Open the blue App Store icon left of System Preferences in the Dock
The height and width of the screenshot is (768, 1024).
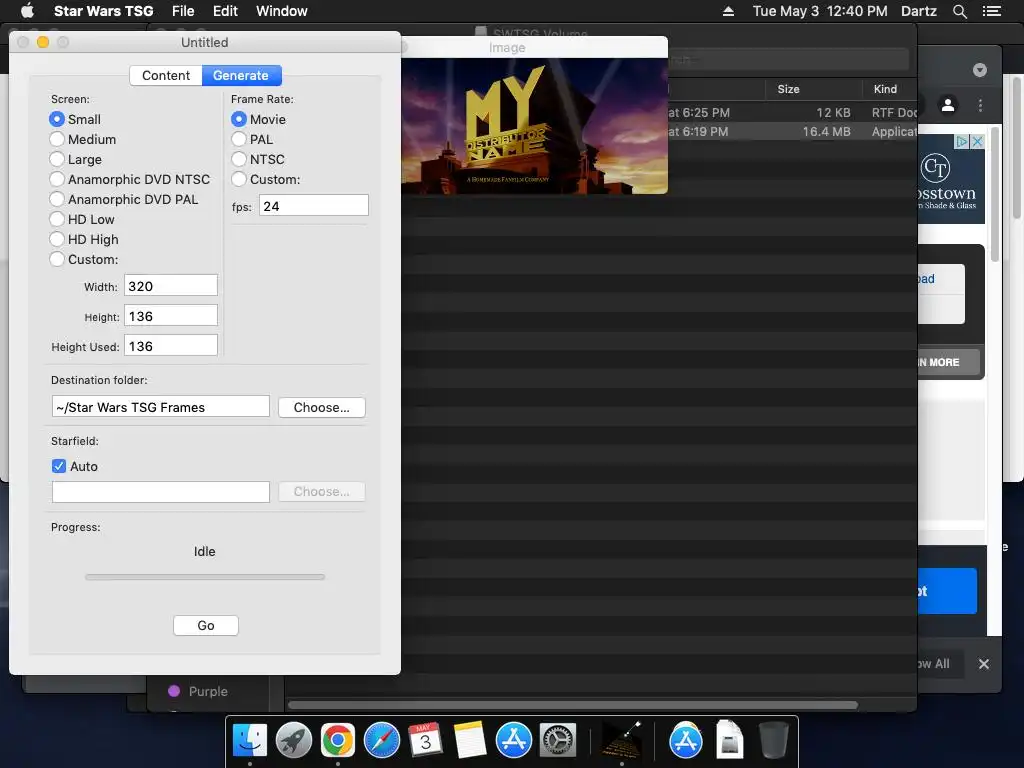514,741
